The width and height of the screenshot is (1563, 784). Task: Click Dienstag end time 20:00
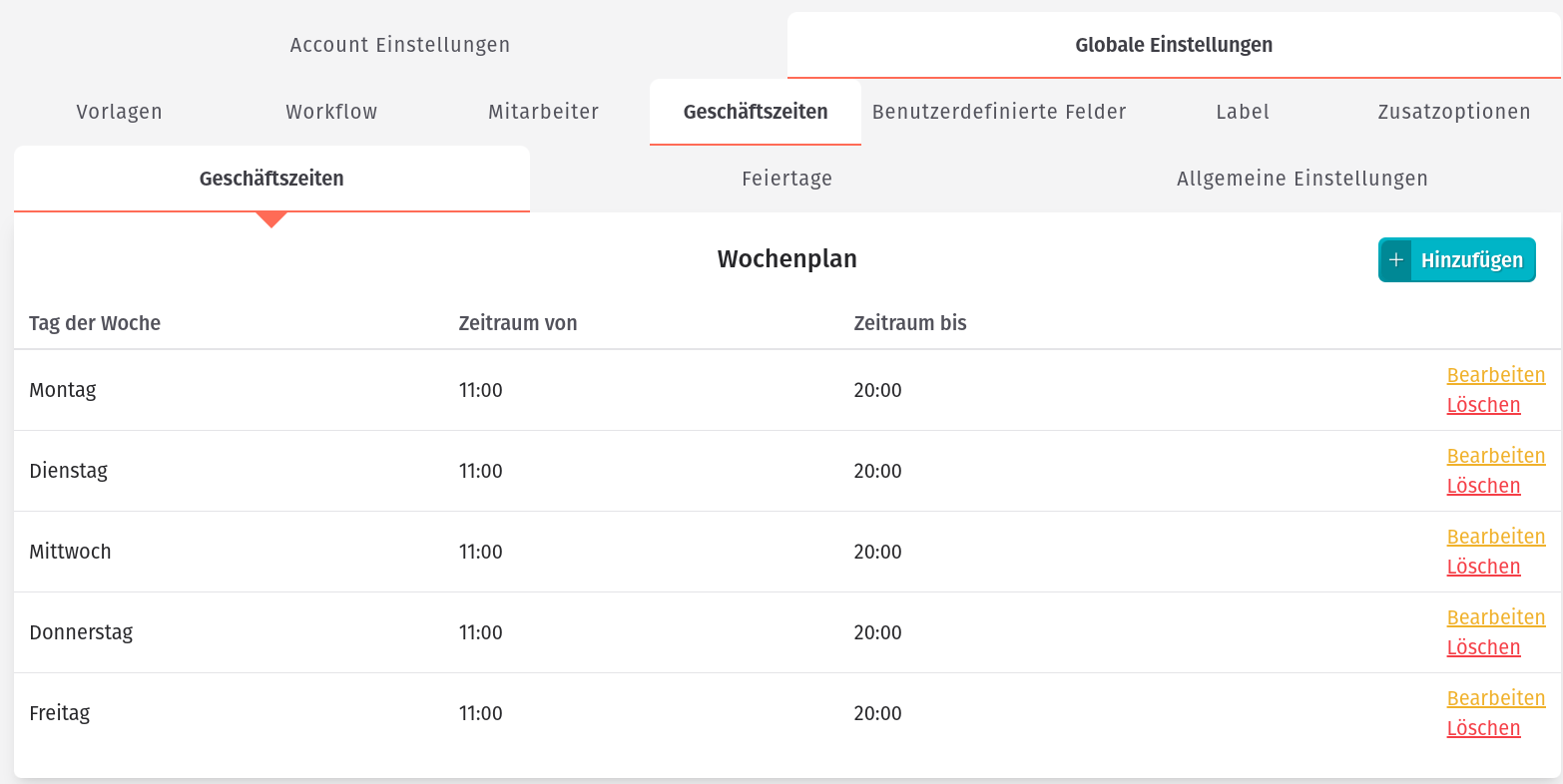click(878, 471)
